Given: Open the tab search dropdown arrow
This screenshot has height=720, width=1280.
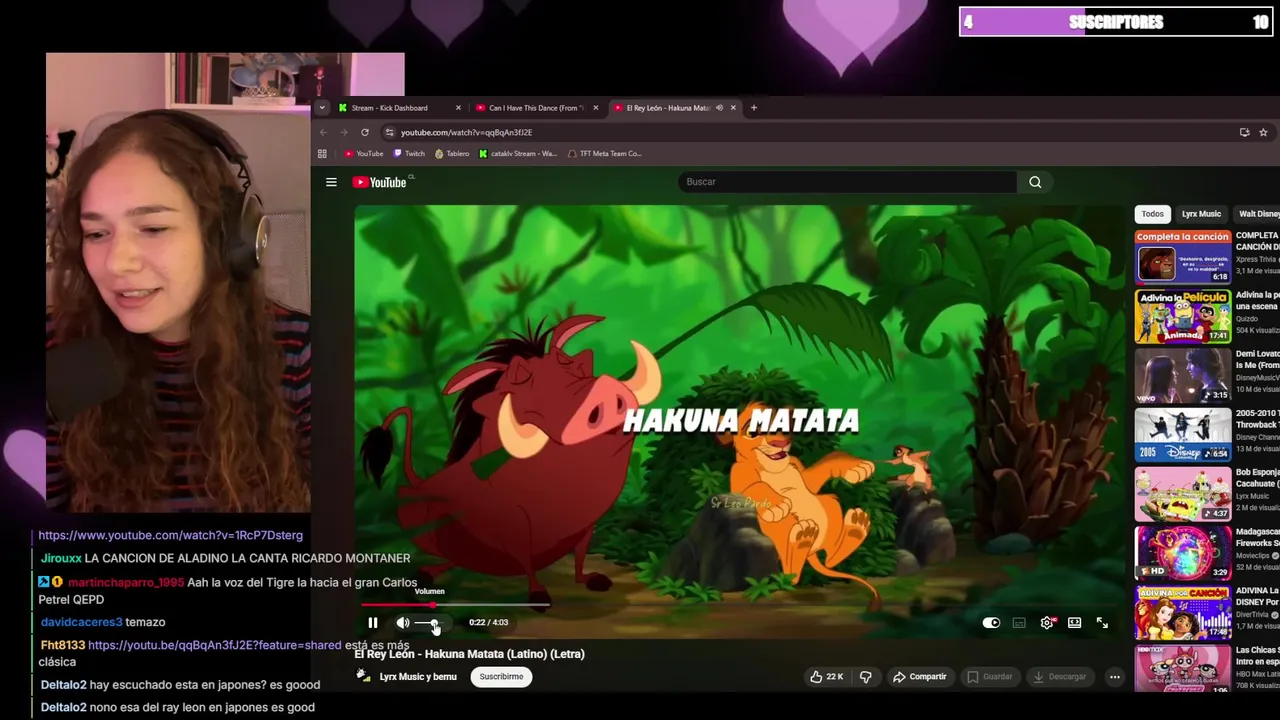Looking at the screenshot, I should [322, 108].
